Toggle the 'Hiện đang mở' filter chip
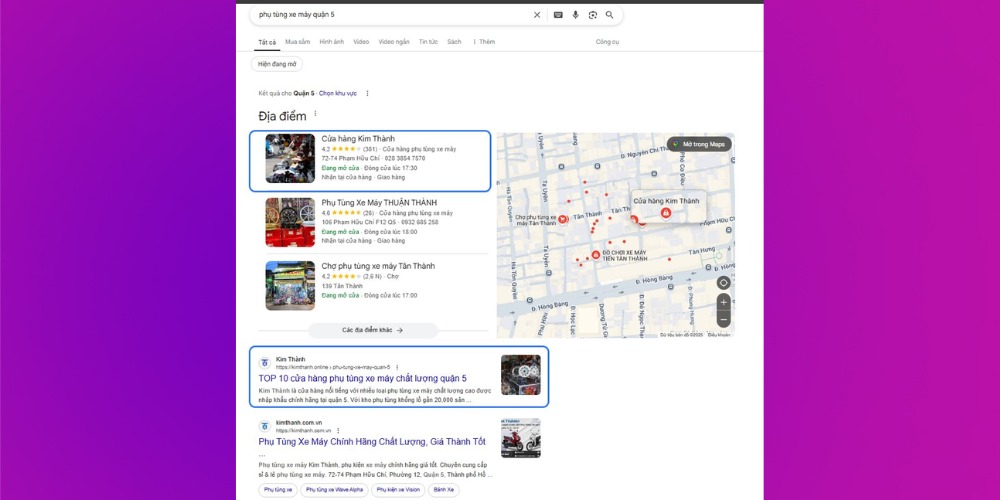1000x500 pixels. (x=277, y=64)
